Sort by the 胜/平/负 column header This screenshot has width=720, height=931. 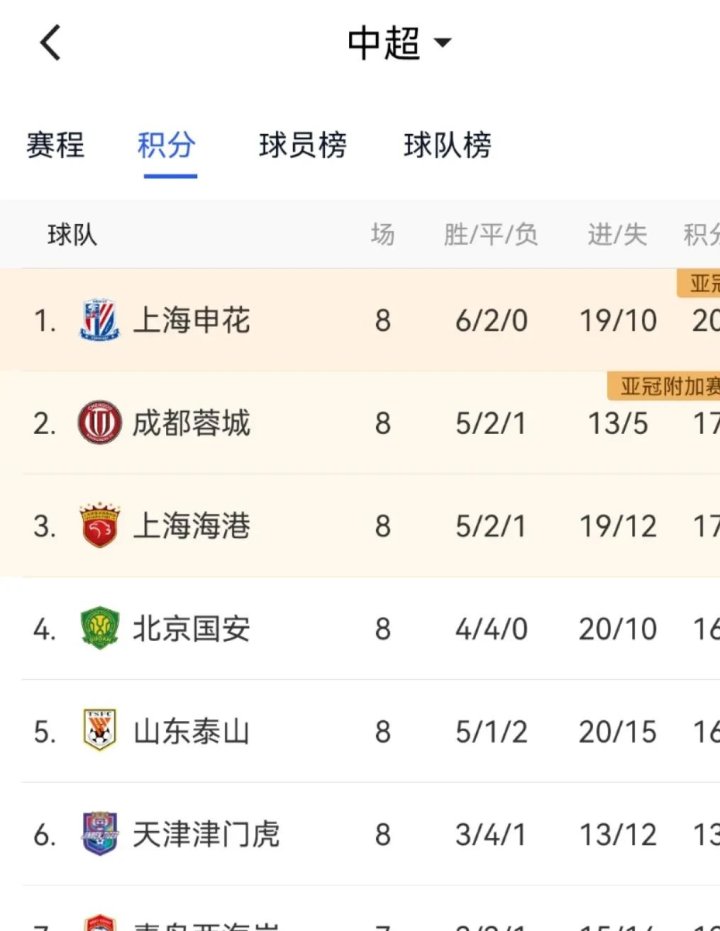(x=491, y=235)
